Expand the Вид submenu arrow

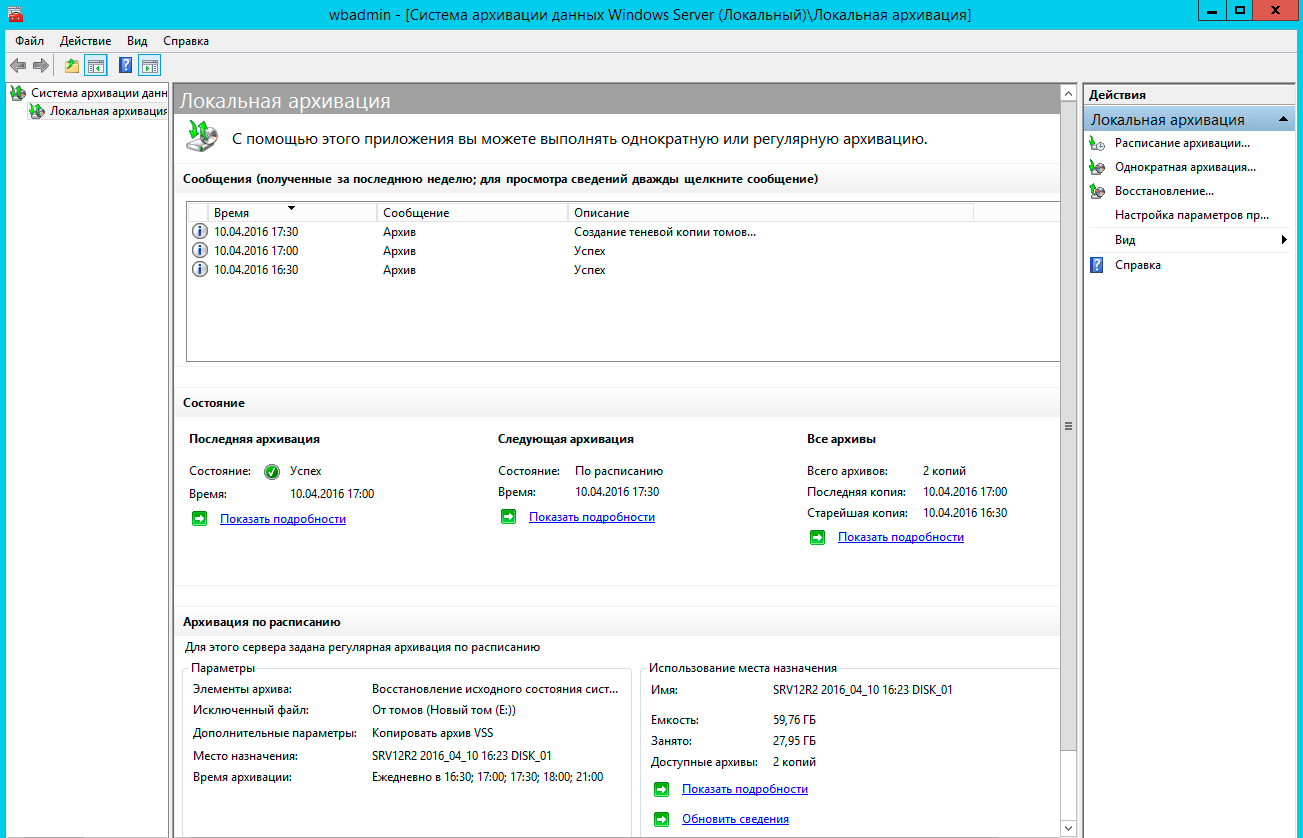(1283, 240)
